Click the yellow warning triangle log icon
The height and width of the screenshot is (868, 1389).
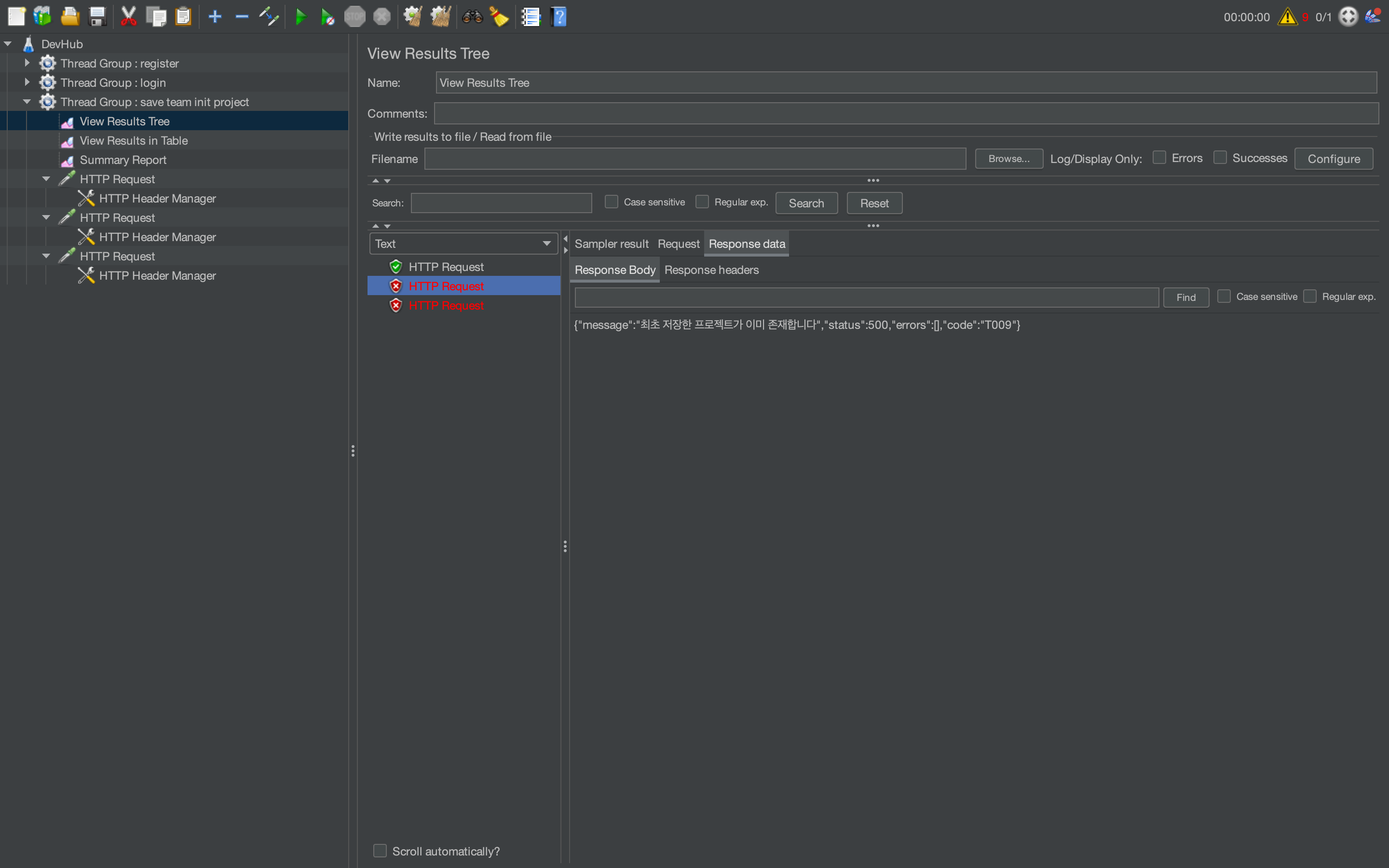pos(1287,17)
